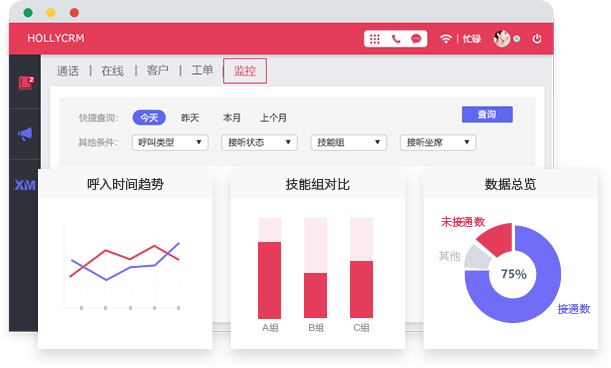The width and height of the screenshot is (611, 368).
Task: Click the red phone call icon
Action: [x=396, y=39]
